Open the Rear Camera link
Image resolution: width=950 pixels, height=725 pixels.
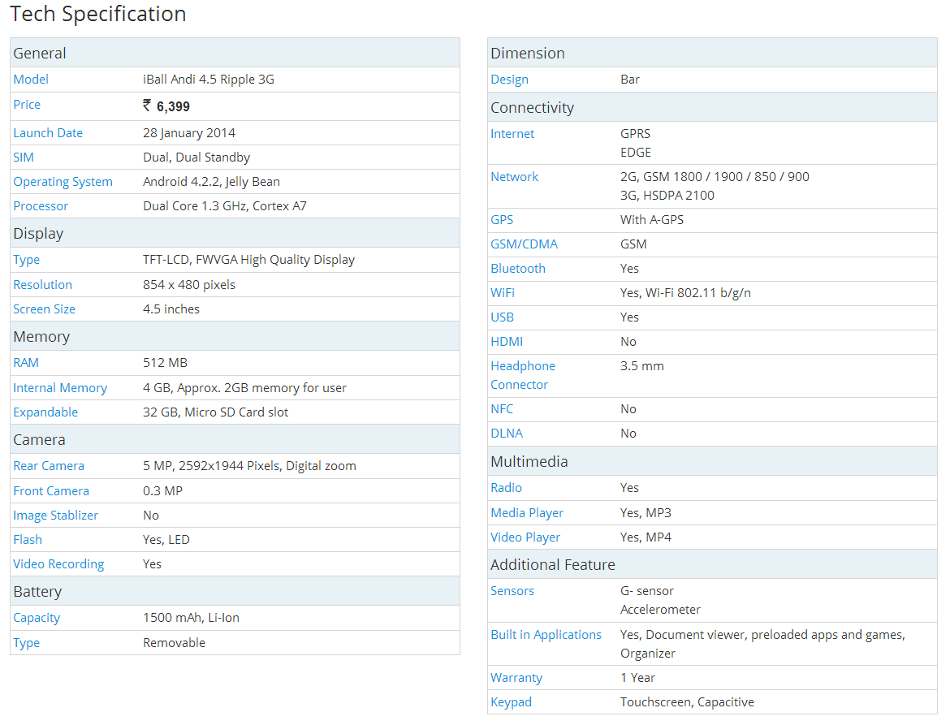coord(49,466)
